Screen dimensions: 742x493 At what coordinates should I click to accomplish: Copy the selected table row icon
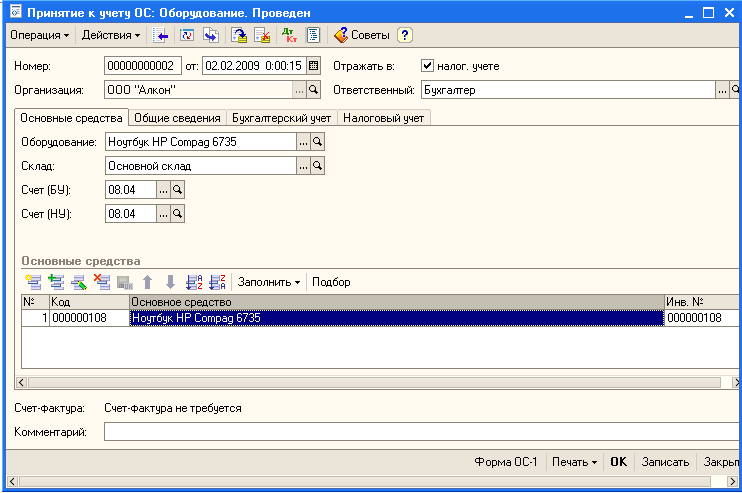point(56,282)
